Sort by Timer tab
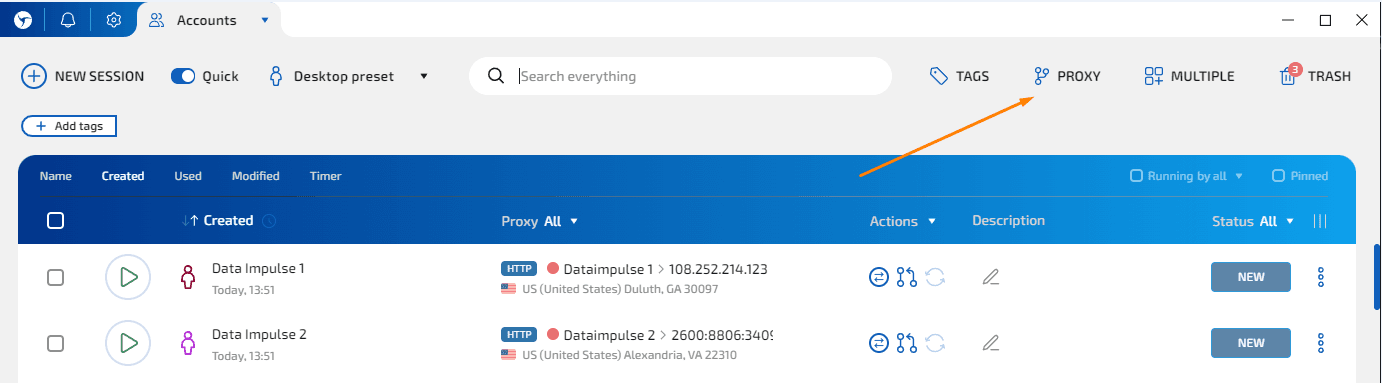The height and width of the screenshot is (383, 1382). pos(326,176)
